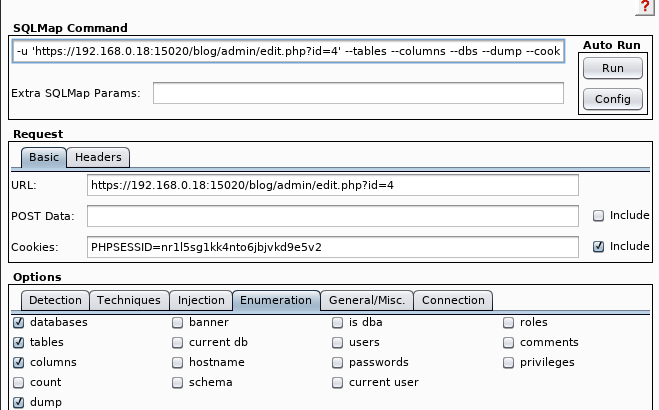Disable the dump option
659x410 pixels.
pyautogui.click(x=19, y=403)
